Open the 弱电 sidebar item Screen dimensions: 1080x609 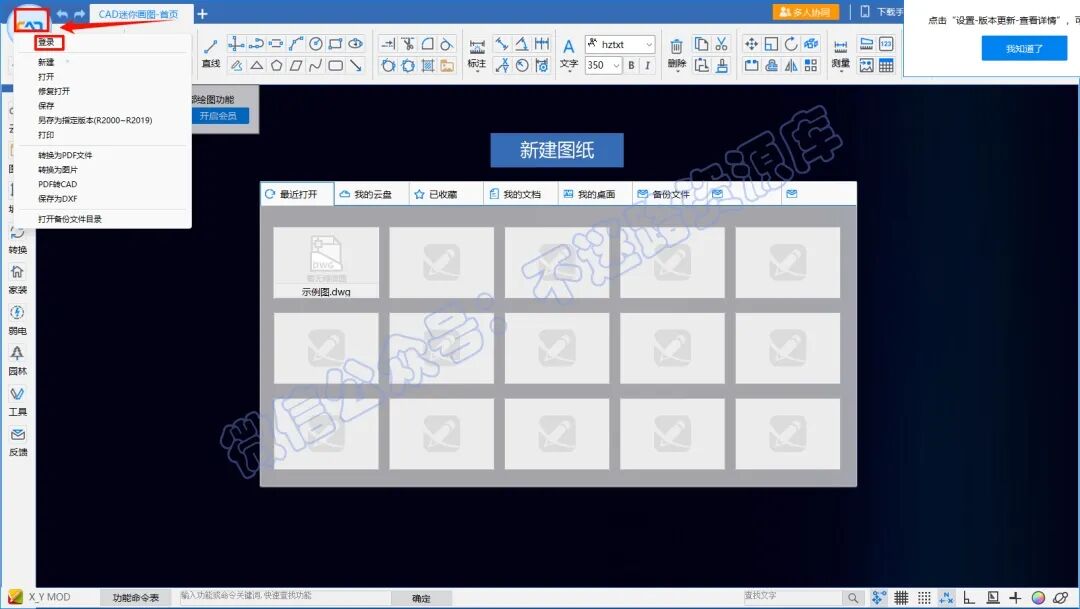18,320
